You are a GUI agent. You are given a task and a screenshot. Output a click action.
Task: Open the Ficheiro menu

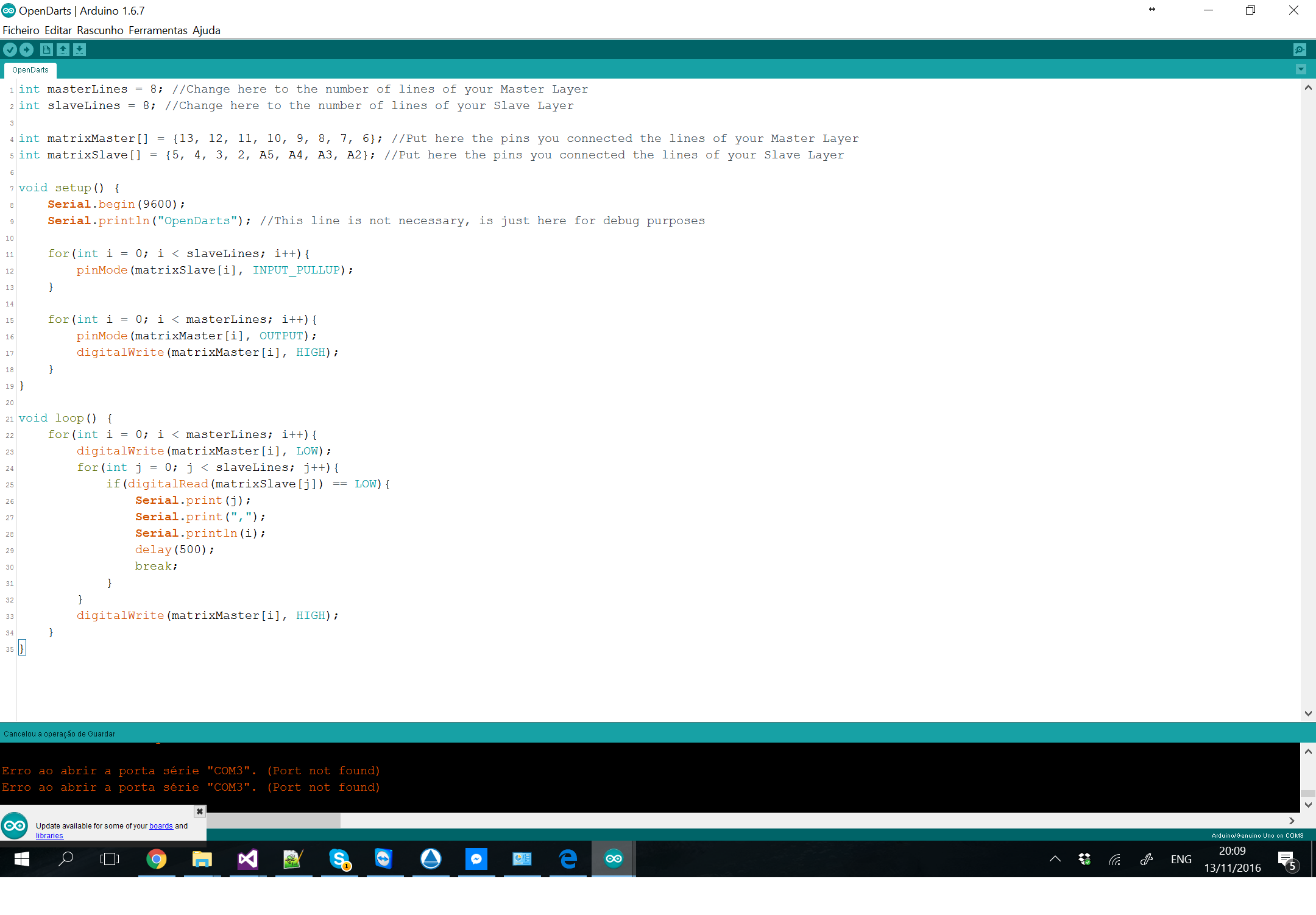click(21, 30)
